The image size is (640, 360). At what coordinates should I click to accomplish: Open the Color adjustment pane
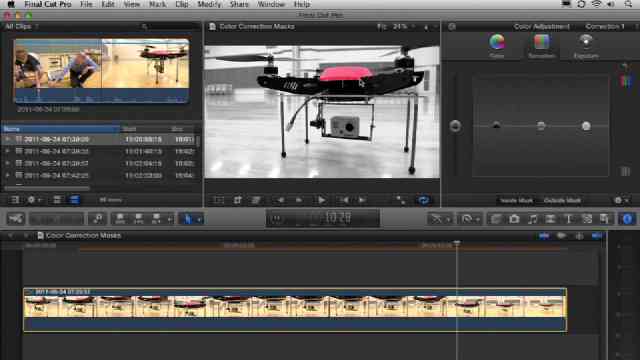pyautogui.click(x=497, y=46)
